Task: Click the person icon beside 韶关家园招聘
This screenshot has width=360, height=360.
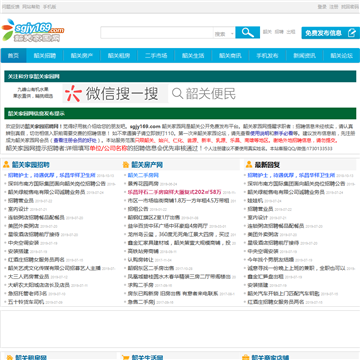Action: 6,164
